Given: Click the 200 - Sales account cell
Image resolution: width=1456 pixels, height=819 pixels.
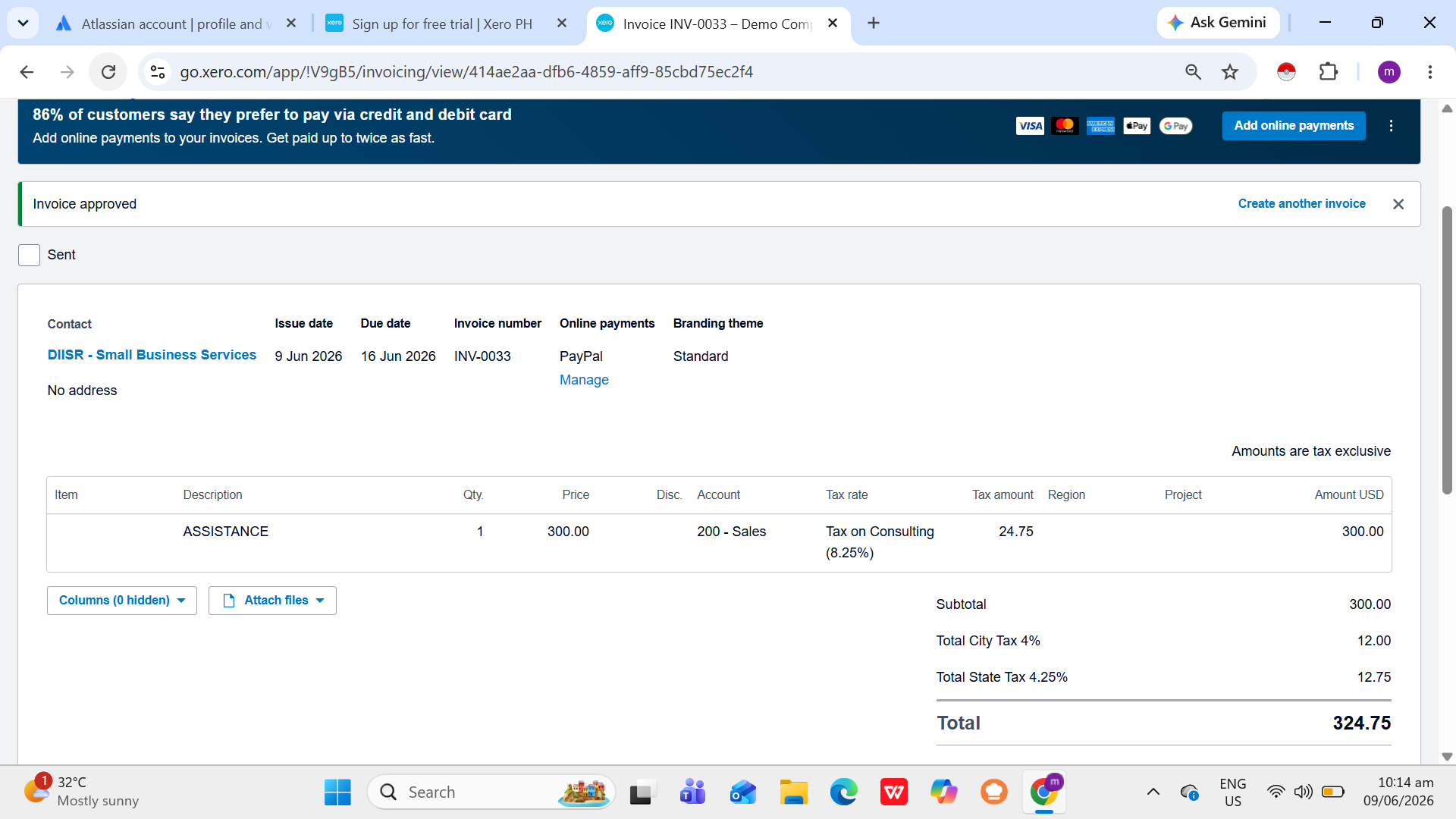Looking at the screenshot, I should click(732, 532).
